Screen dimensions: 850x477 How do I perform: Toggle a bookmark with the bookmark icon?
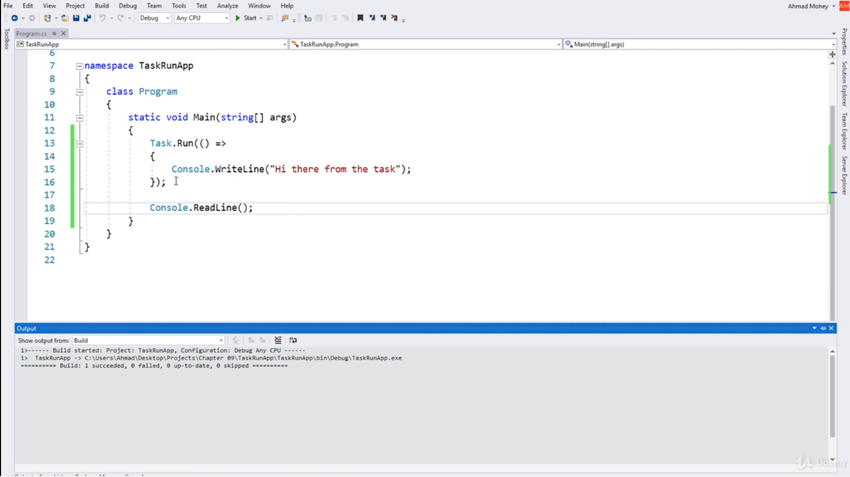pyautogui.click(x=360, y=18)
